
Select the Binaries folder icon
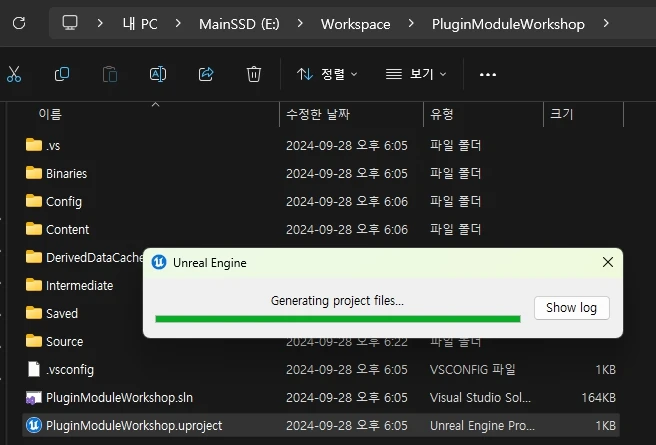coord(34,173)
